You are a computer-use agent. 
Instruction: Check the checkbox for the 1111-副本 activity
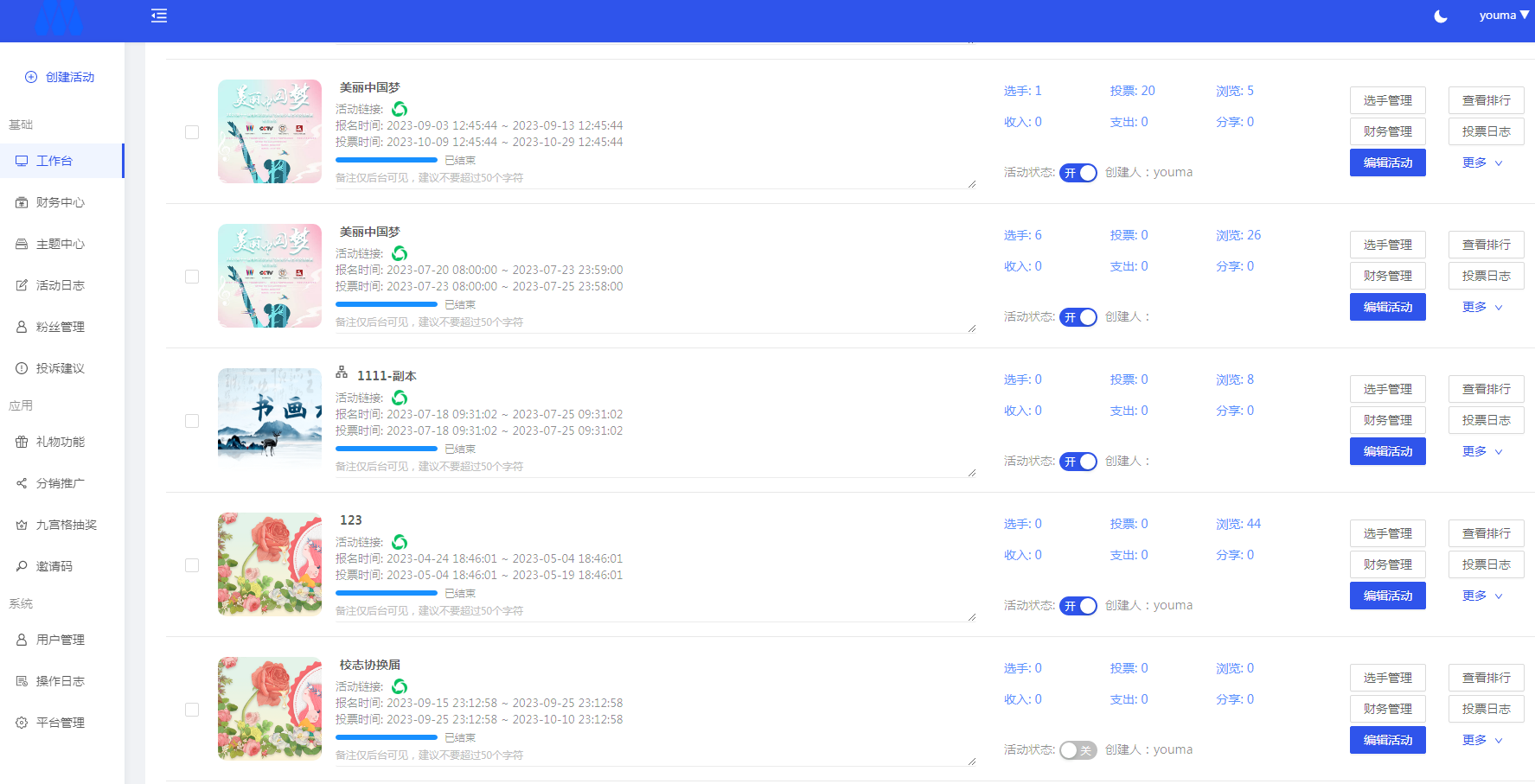[x=192, y=420]
